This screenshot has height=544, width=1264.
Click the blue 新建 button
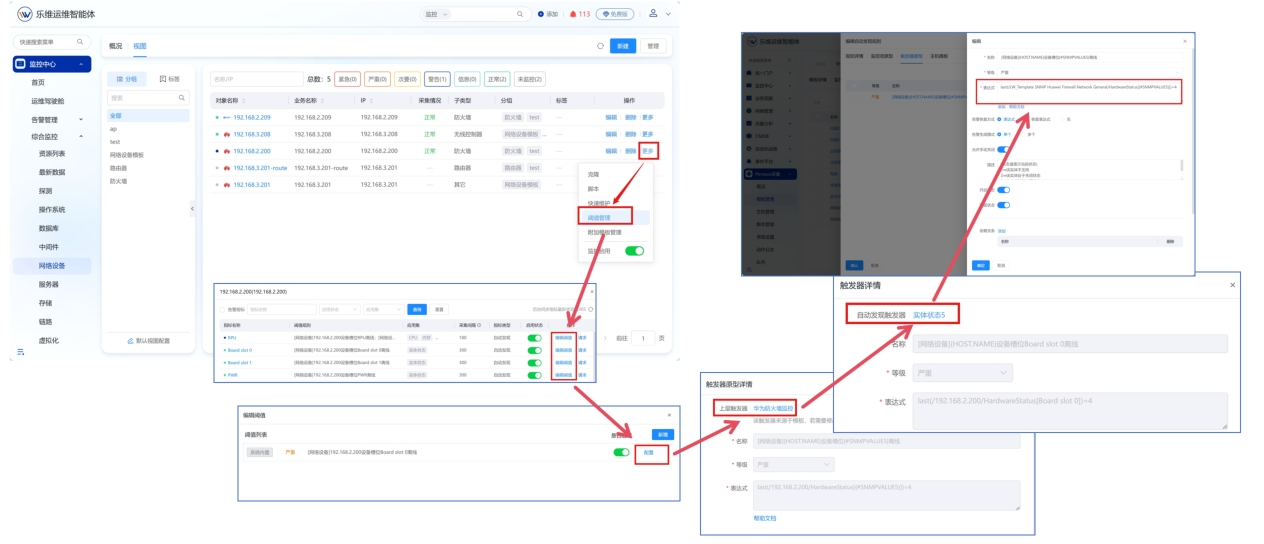tap(623, 46)
